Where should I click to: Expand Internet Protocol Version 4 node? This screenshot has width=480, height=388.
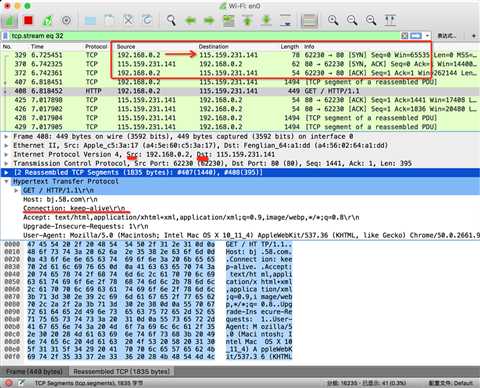(x=6, y=154)
